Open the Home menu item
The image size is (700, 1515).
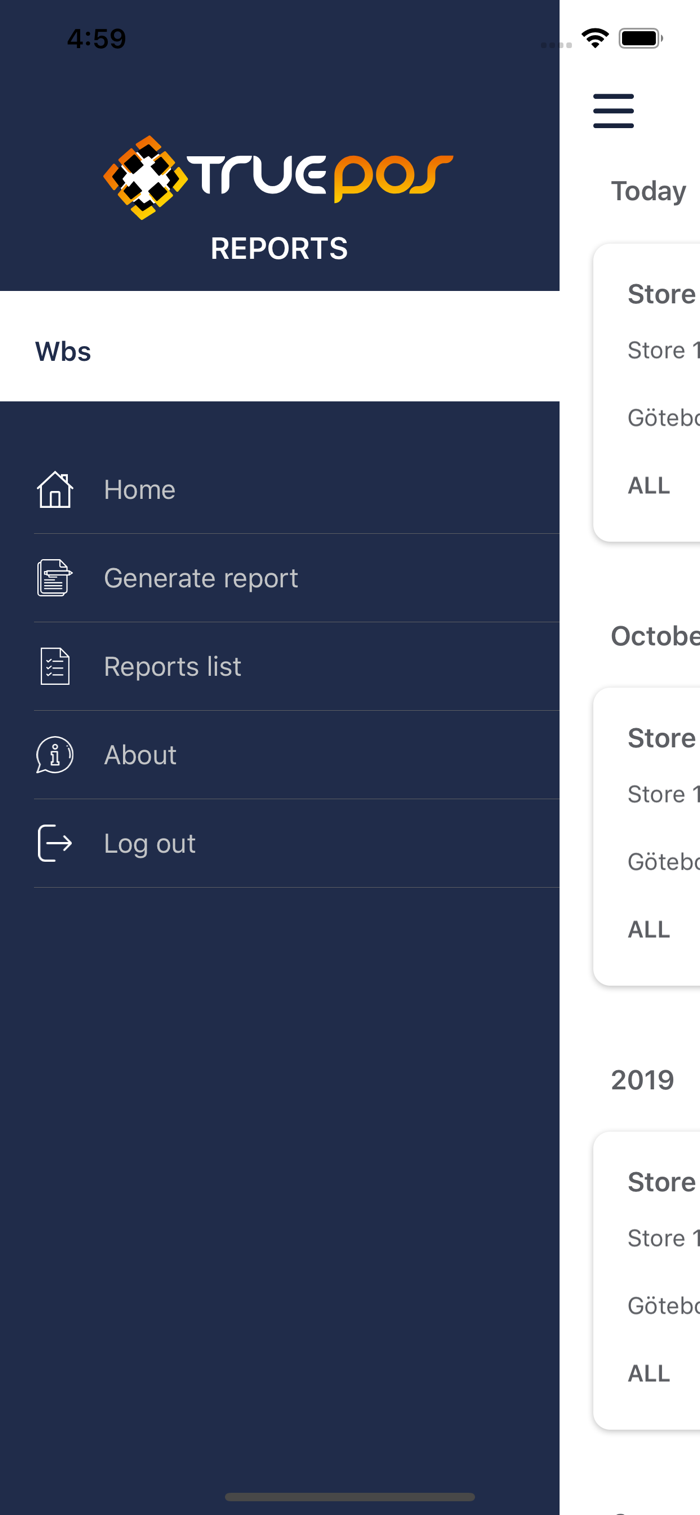[x=297, y=490]
